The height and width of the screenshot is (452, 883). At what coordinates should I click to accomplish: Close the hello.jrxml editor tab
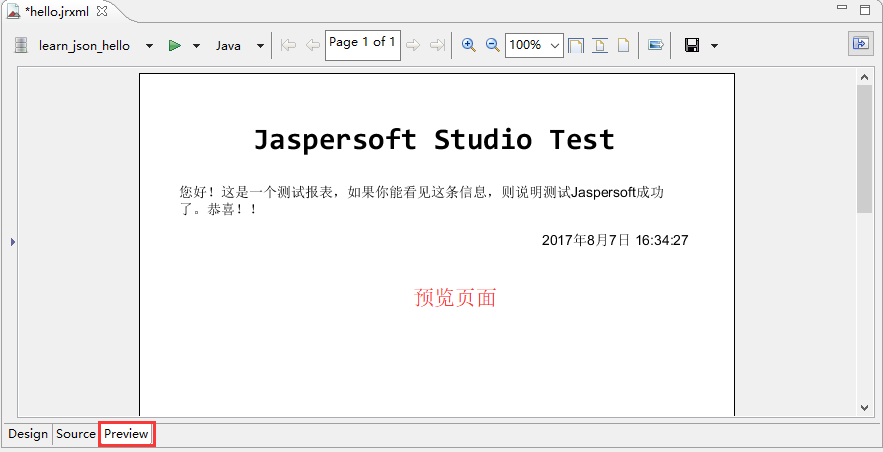tap(102, 11)
